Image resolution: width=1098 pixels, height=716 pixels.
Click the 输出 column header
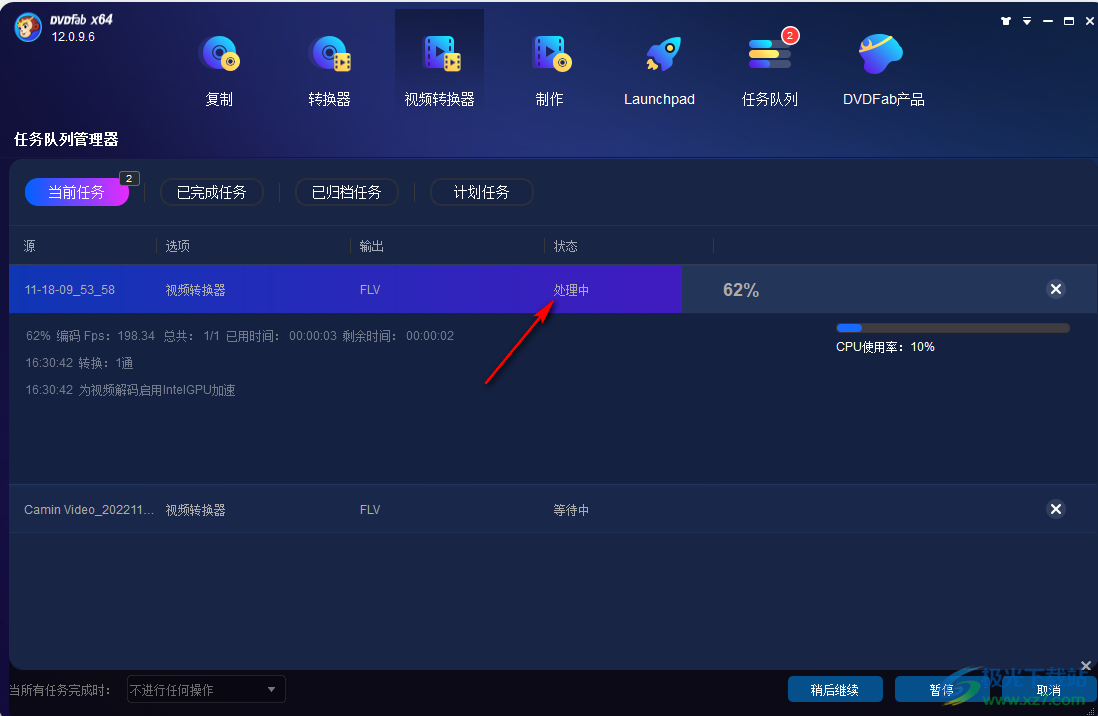(372, 246)
